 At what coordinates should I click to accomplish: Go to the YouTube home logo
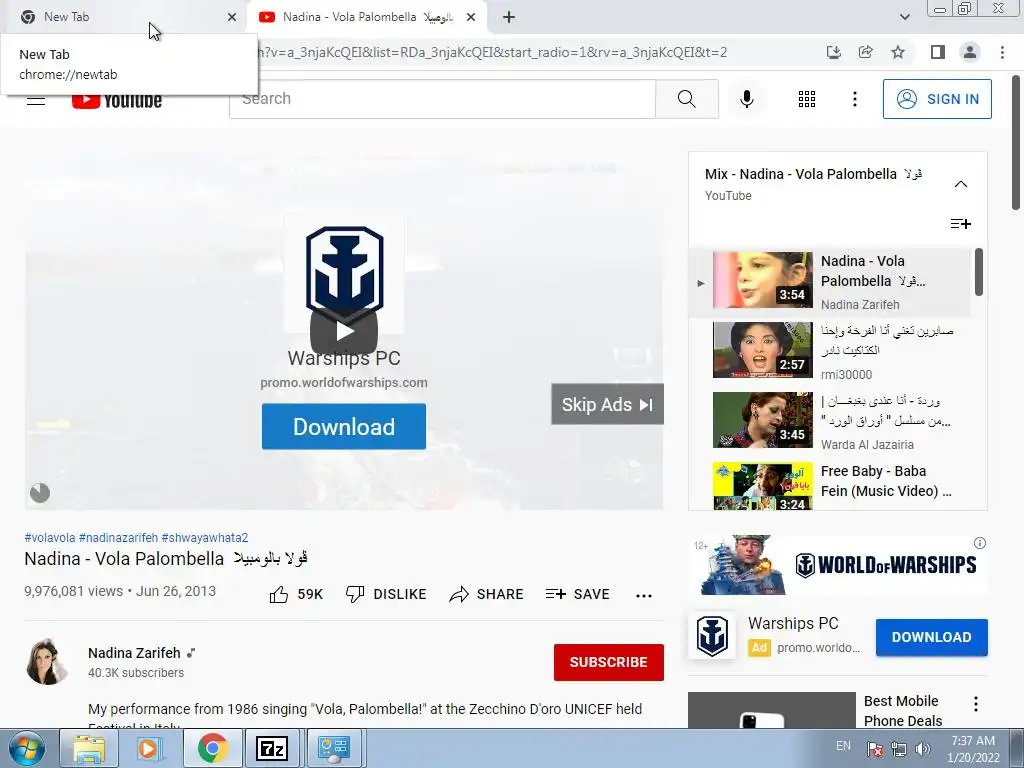coord(117,100)
